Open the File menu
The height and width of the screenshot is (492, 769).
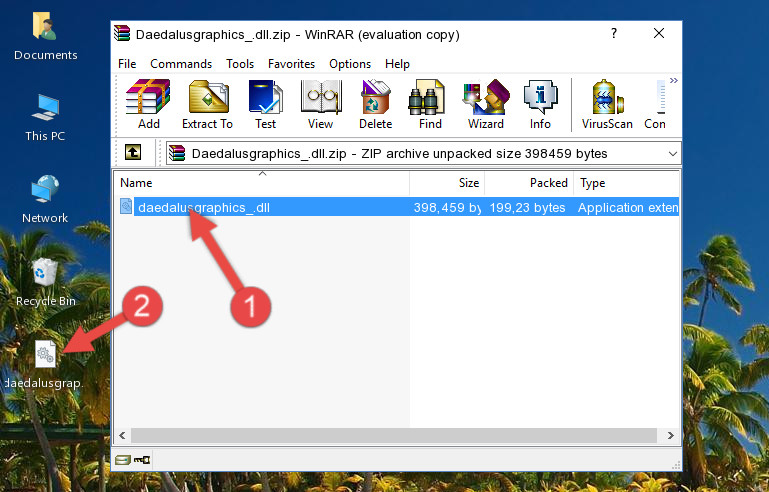pyautogui.click(x=127, y=64)
